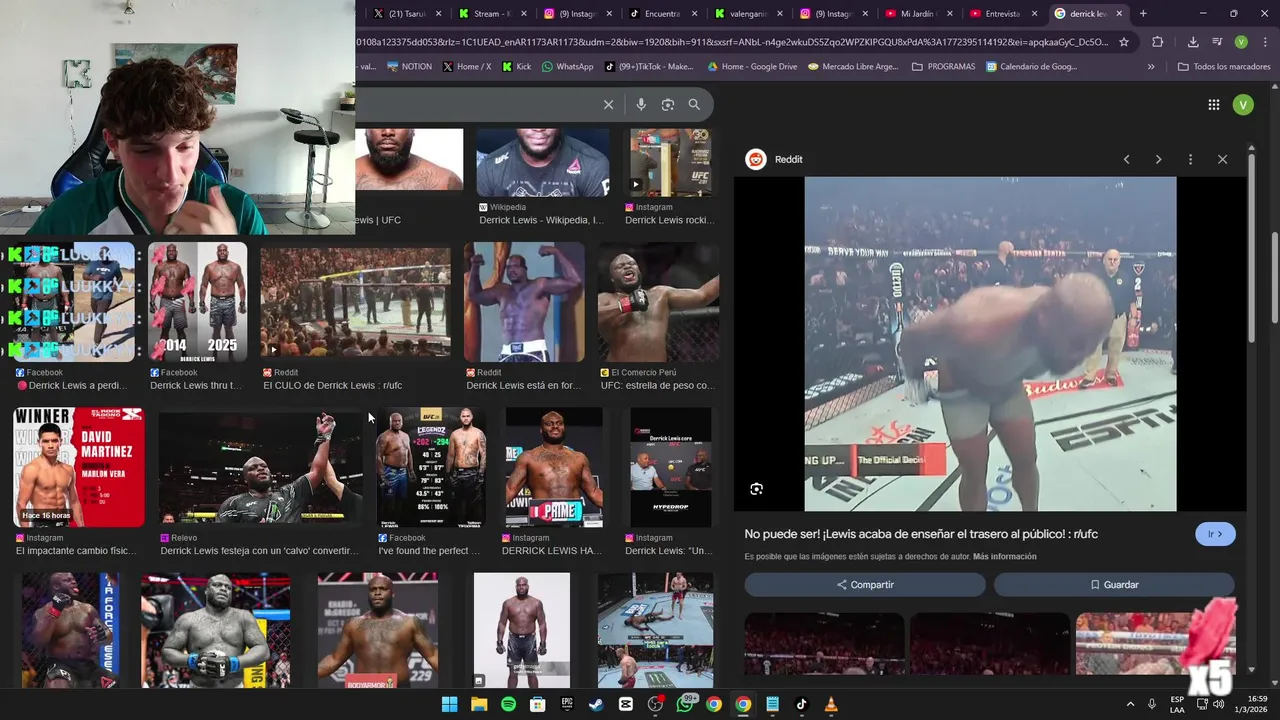Open Relevo Derrick Lewis festeja image

(x=261, y=467)
